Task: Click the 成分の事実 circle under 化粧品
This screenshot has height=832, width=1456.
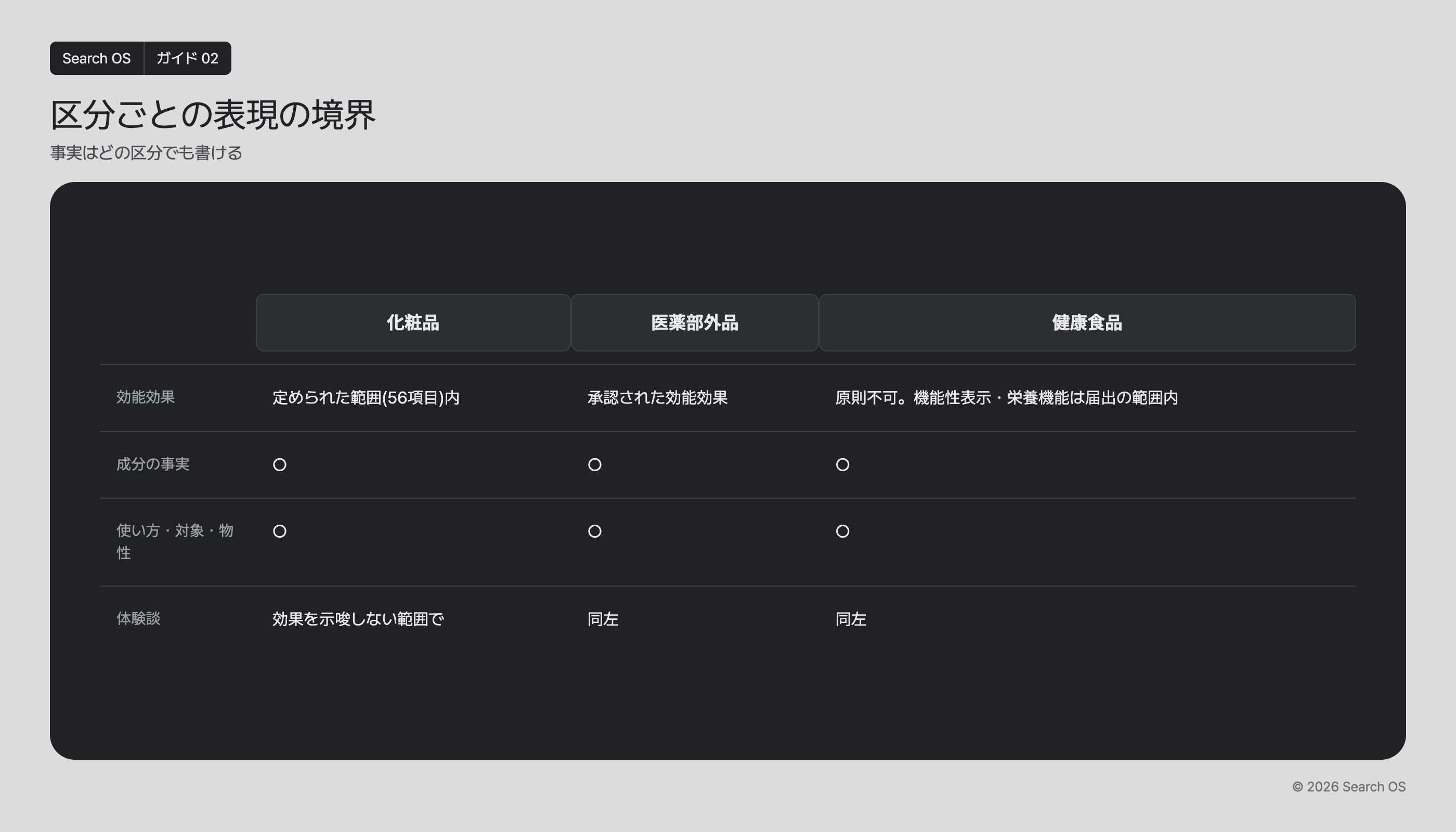Action: pos(279,464)
